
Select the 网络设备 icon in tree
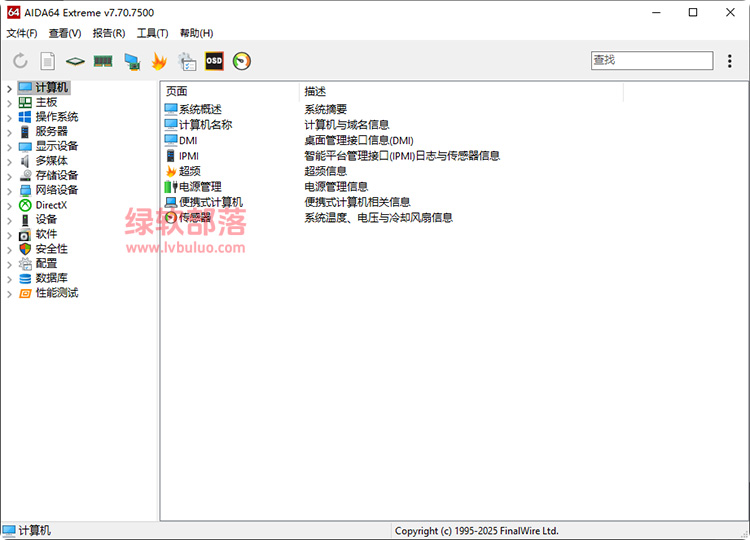[x=25, y=190]
